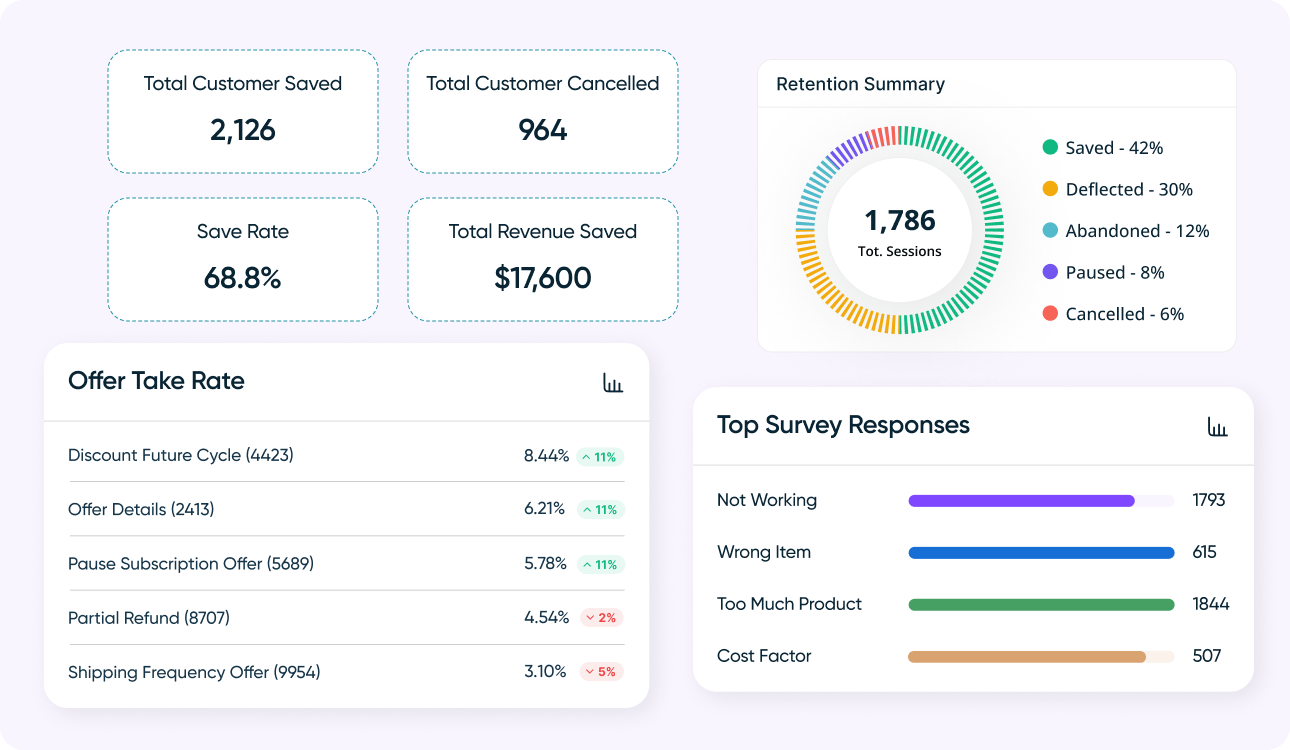This screenshot has height=750, width=1290.
Task: Click the 2% down badge for Partial Refund
Action: click(601, 618)
